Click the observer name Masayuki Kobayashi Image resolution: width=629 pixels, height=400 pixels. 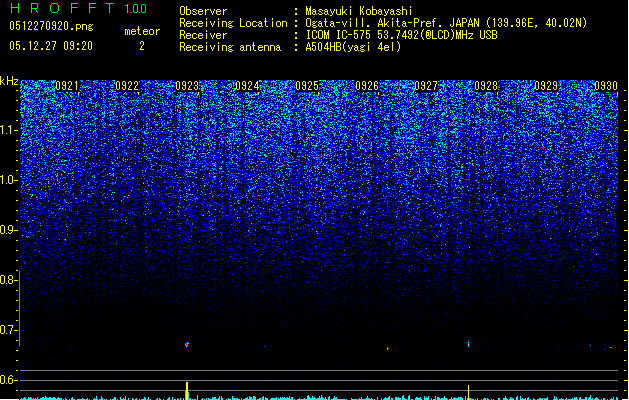tap(359, 11)
